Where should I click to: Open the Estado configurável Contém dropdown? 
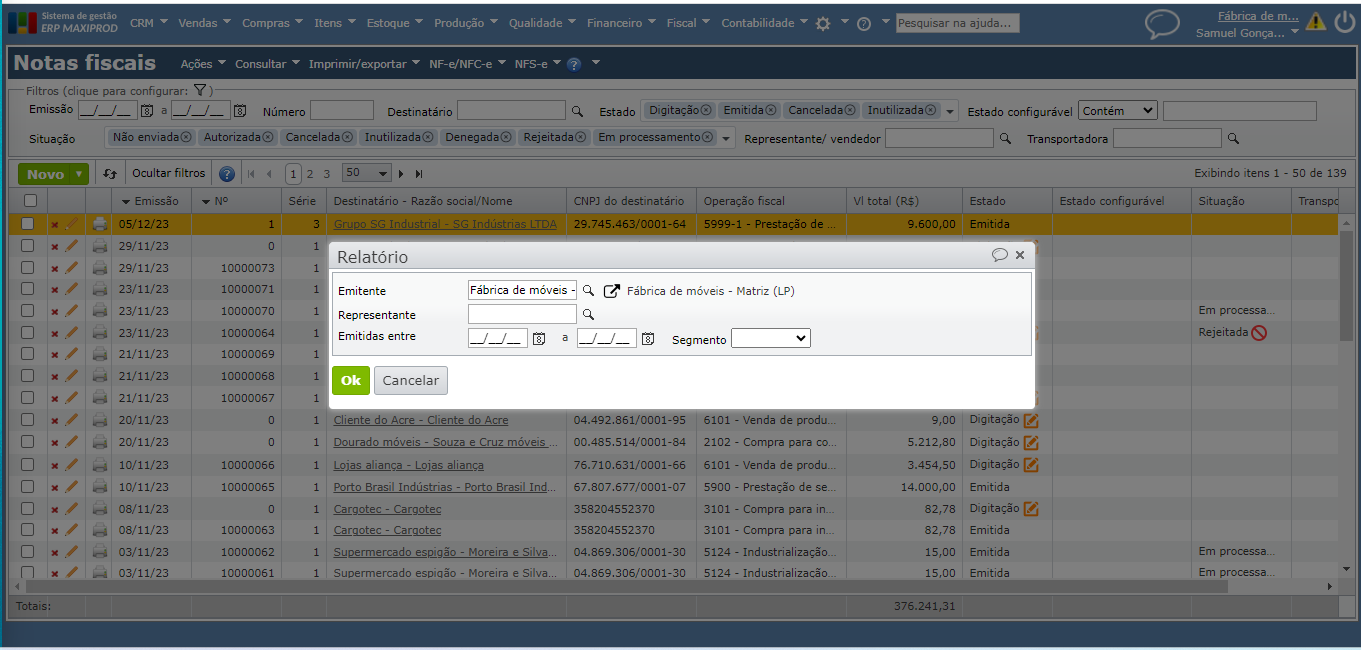[x=1117, y=111]
